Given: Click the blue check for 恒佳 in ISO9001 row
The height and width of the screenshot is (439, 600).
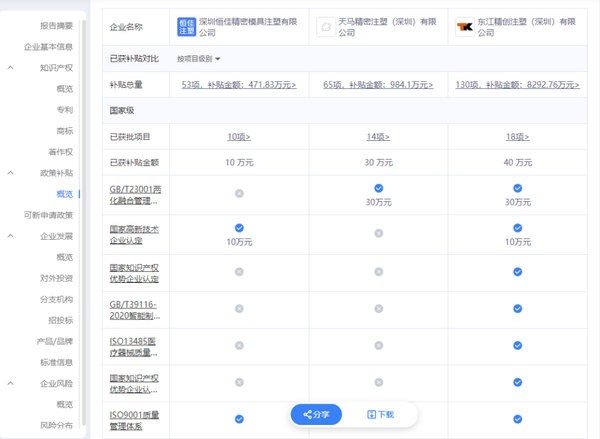Looking at the screenshot, I should pyautogui.click(x=239, y=419).
